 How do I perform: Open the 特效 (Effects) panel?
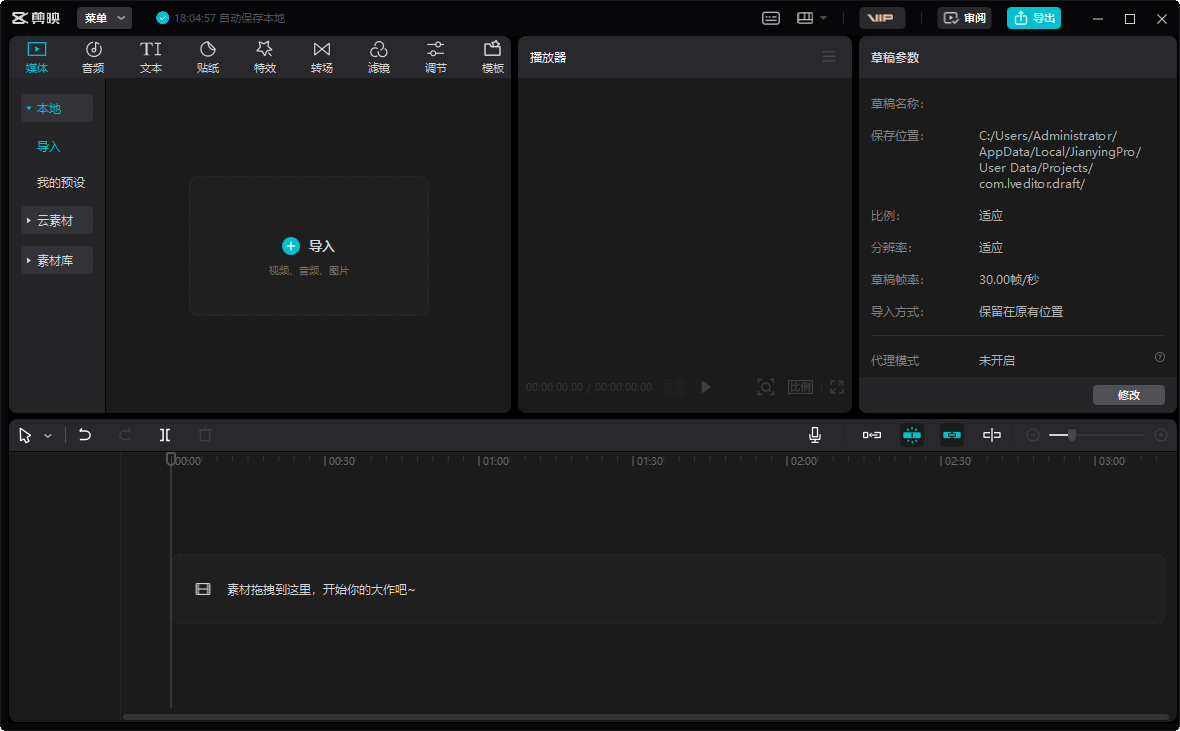[264, 57]
